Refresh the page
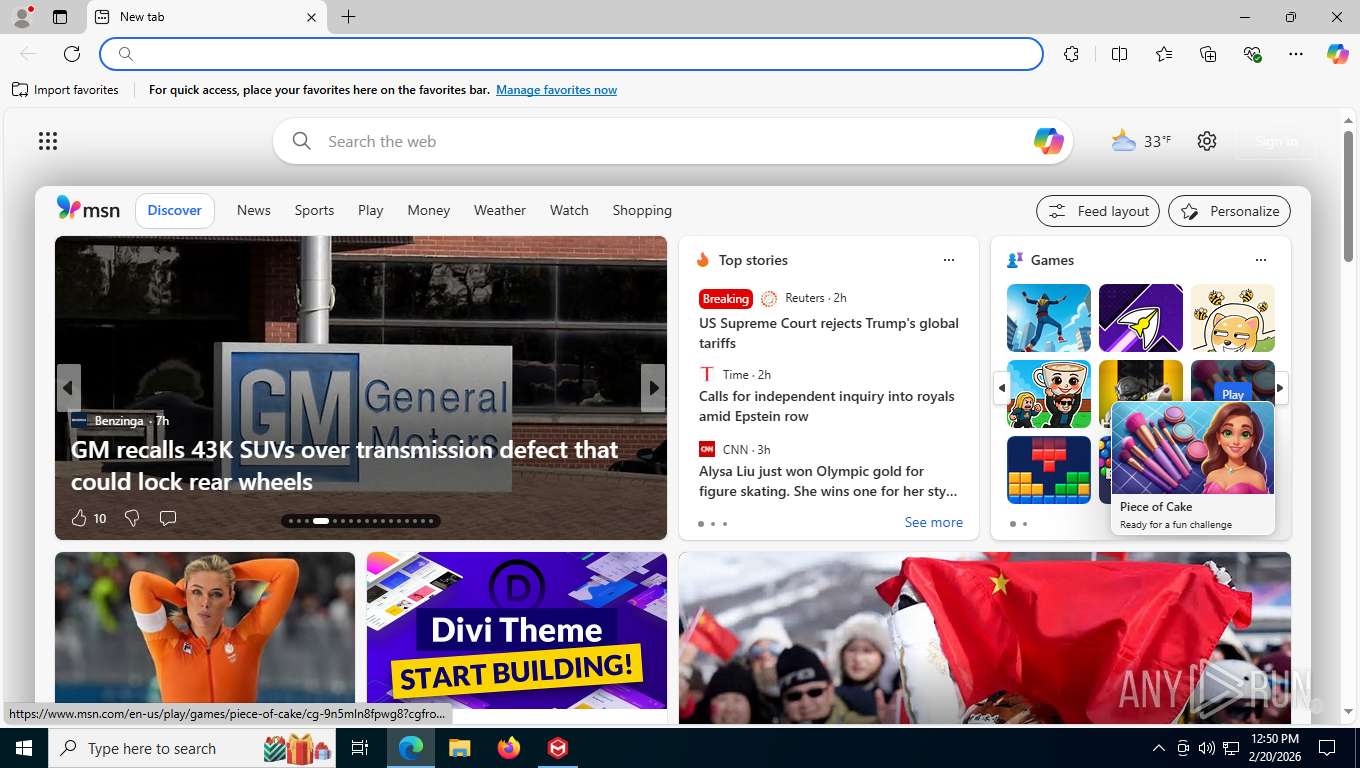The image size is (1360, 768). [72, 54]
